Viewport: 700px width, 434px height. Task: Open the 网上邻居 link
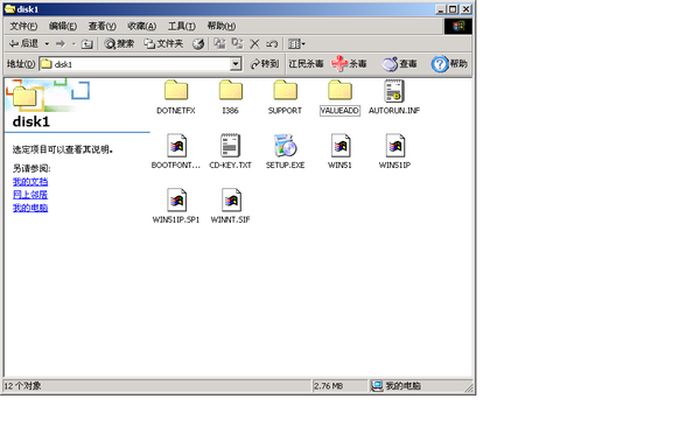point(30,195)
